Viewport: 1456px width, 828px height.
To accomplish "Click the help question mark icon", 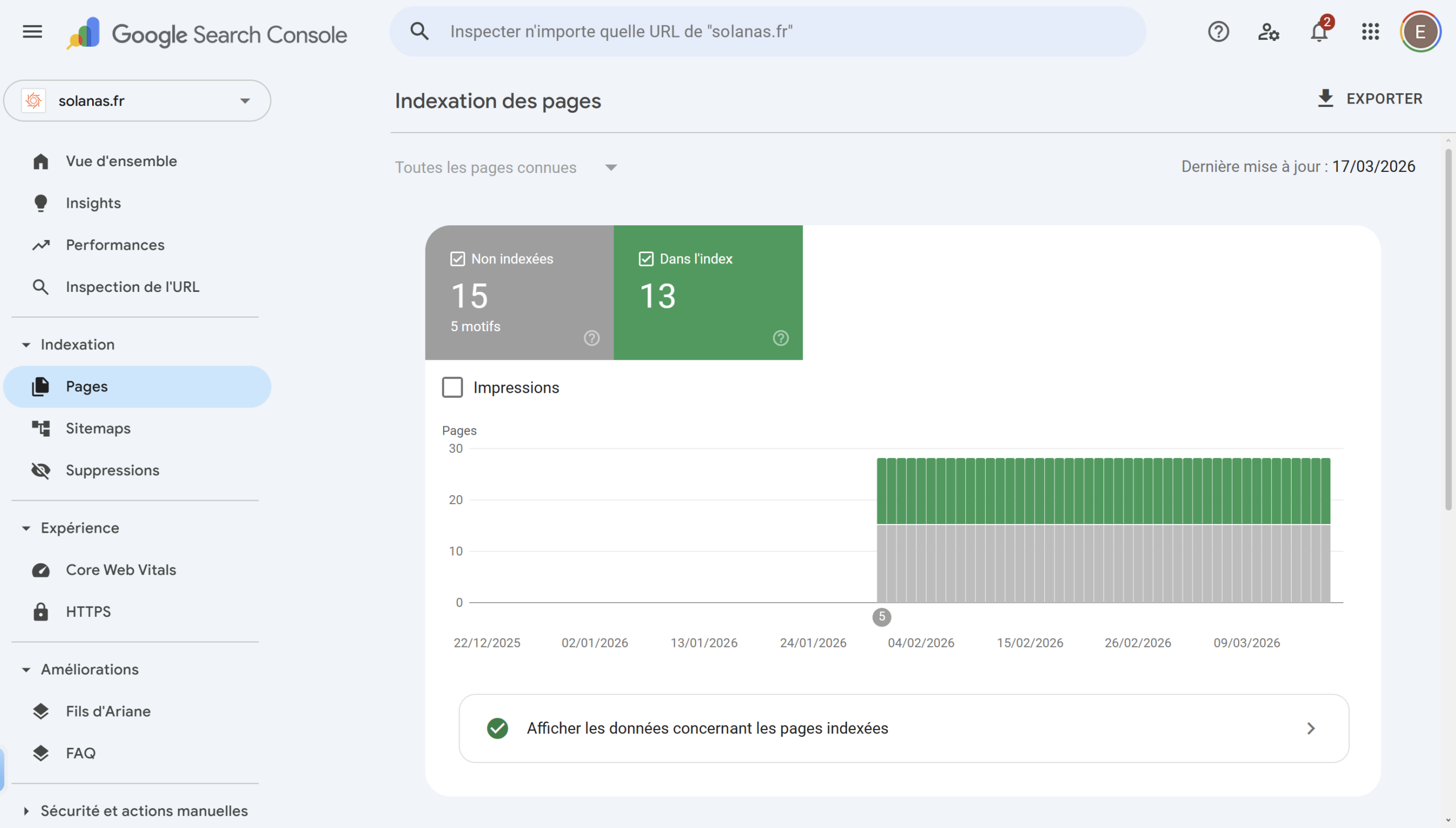I will tap(1218, 32).
